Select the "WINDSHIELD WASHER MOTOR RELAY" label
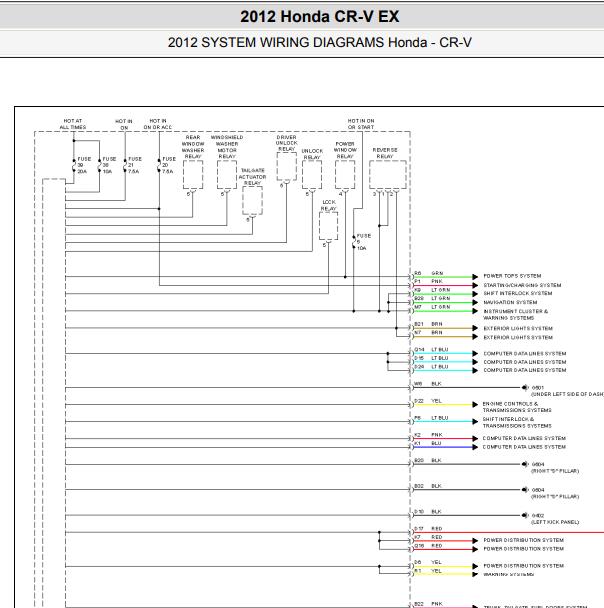604x608 pixels. pos(227,147)
